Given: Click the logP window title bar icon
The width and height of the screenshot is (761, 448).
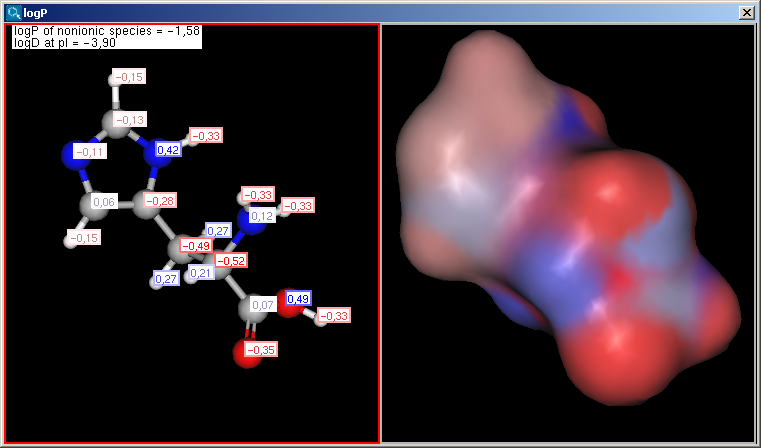Looking at the screenshot, I should pos(13,12).
